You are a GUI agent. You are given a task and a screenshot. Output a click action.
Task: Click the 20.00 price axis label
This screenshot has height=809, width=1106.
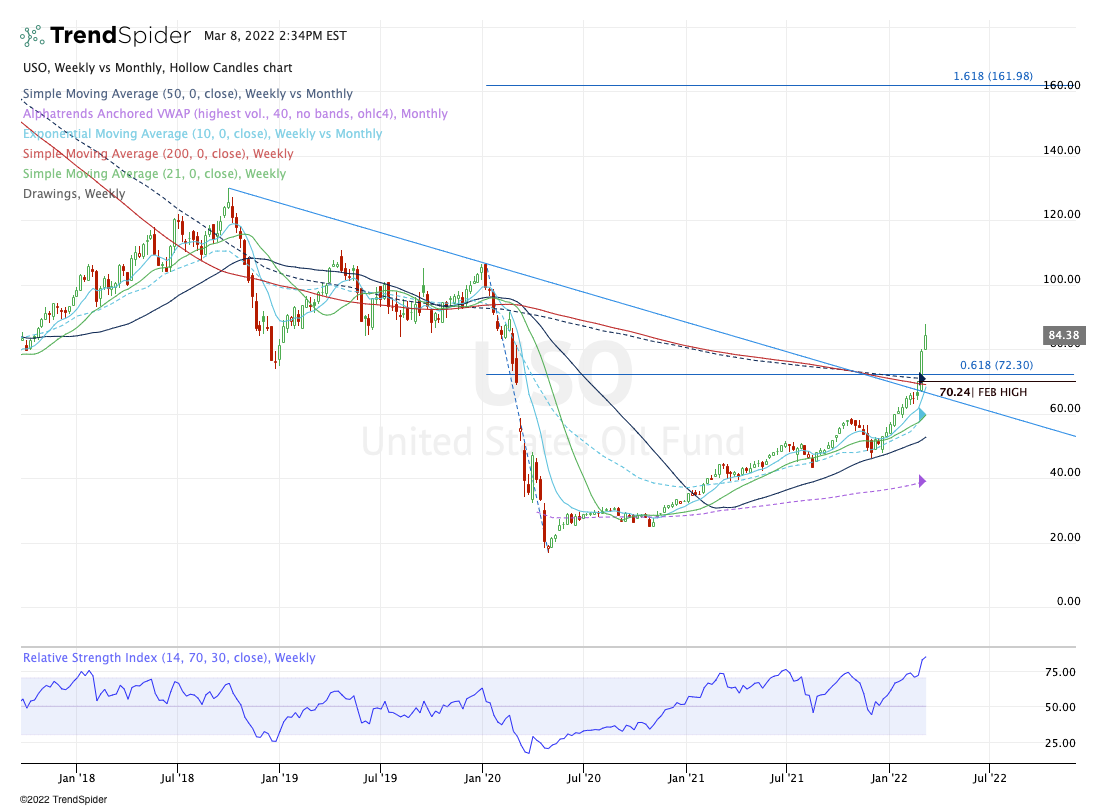click(x=1064, y=537)
